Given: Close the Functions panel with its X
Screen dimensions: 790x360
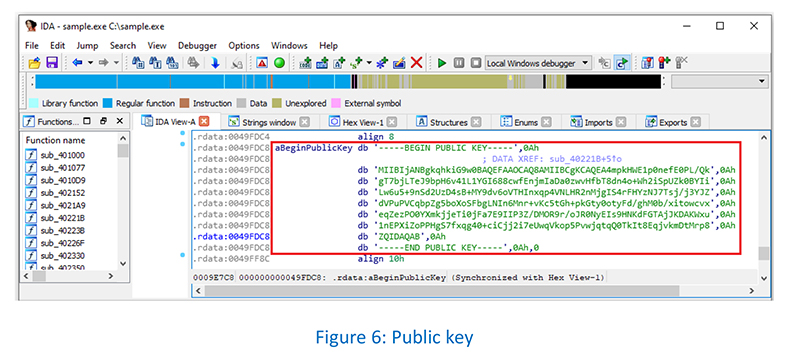Looking at the screenshot, I should point(119,121).
